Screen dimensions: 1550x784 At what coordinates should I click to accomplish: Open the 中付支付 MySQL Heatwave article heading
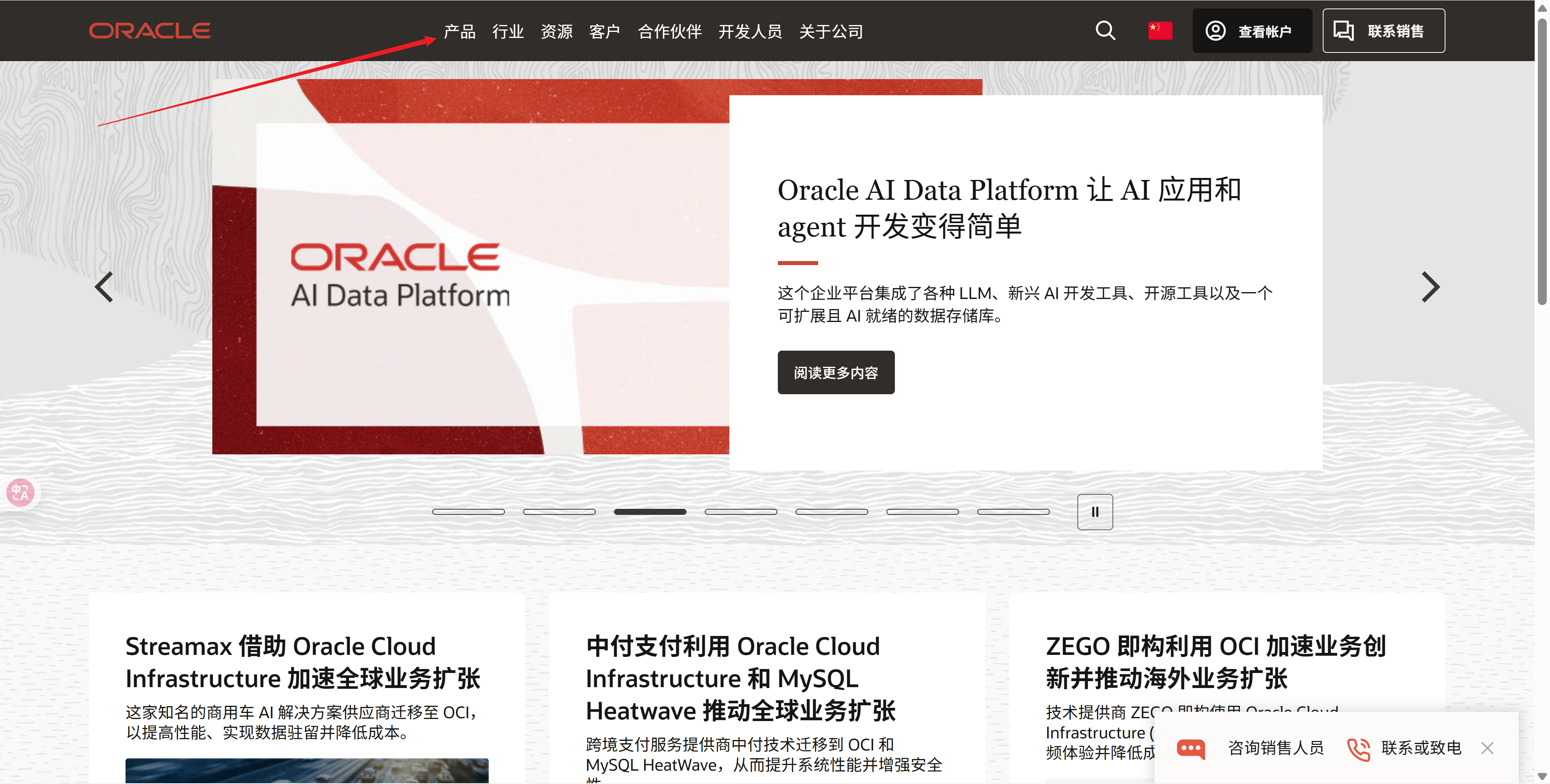click(x=741, y=679)
